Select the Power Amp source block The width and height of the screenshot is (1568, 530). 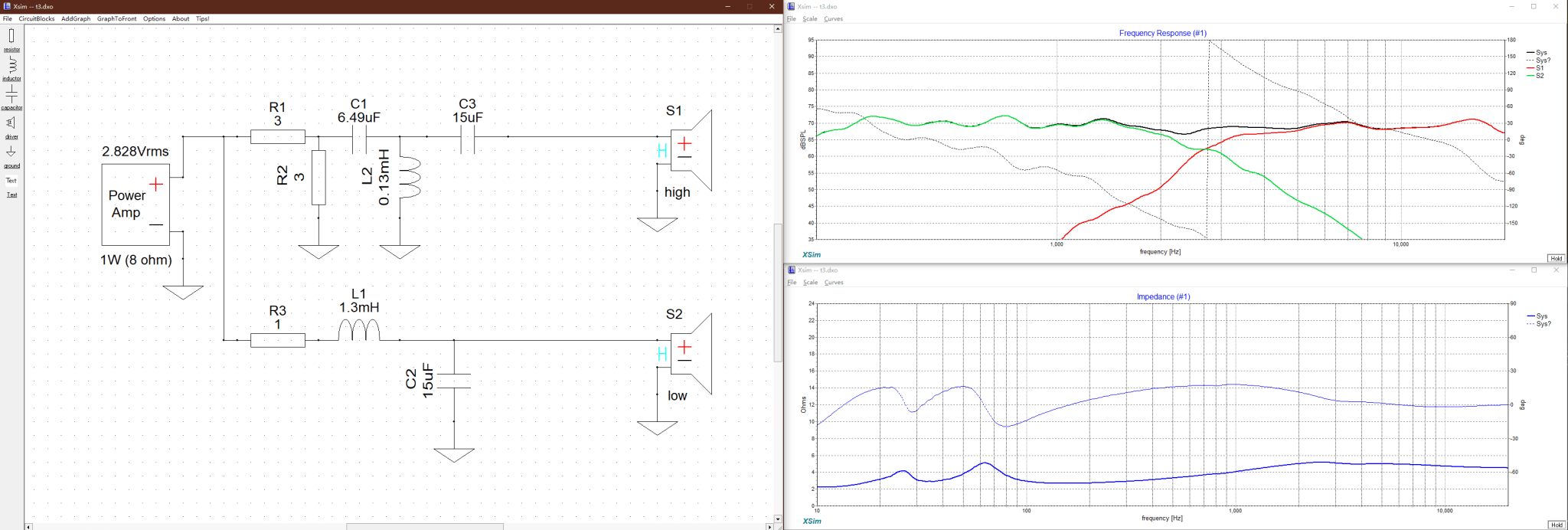coord(136,204)
